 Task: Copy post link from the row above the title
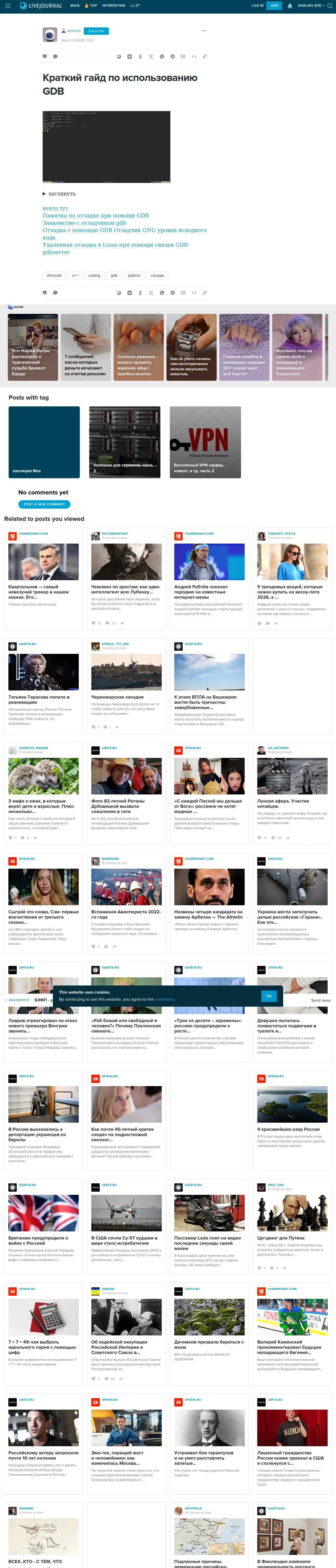point(204,57)
